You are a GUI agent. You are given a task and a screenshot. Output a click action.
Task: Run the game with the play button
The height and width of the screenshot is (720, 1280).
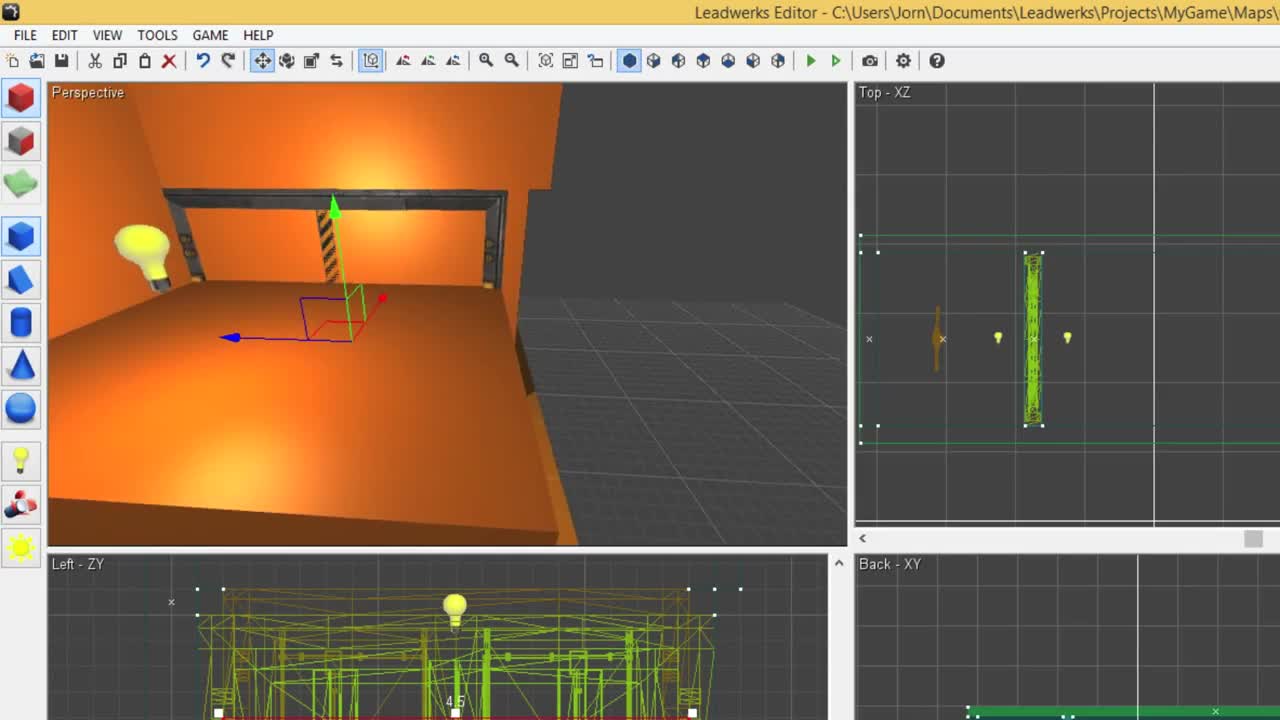click(811, 61)
